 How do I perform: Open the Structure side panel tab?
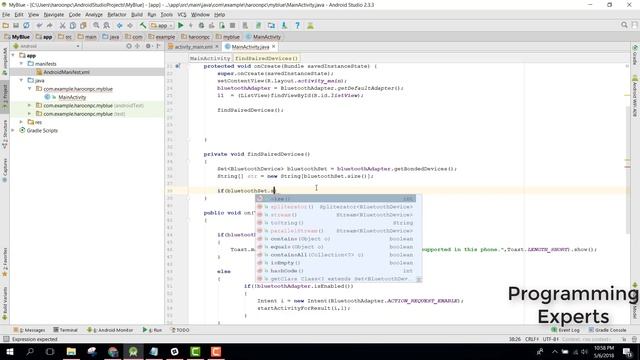[x=4, y=134]
